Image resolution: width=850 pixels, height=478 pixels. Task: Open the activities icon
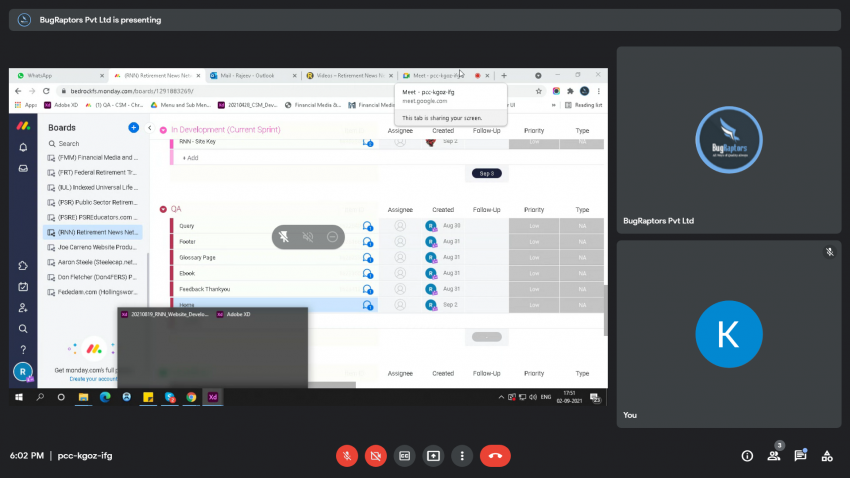click(827, 455)
